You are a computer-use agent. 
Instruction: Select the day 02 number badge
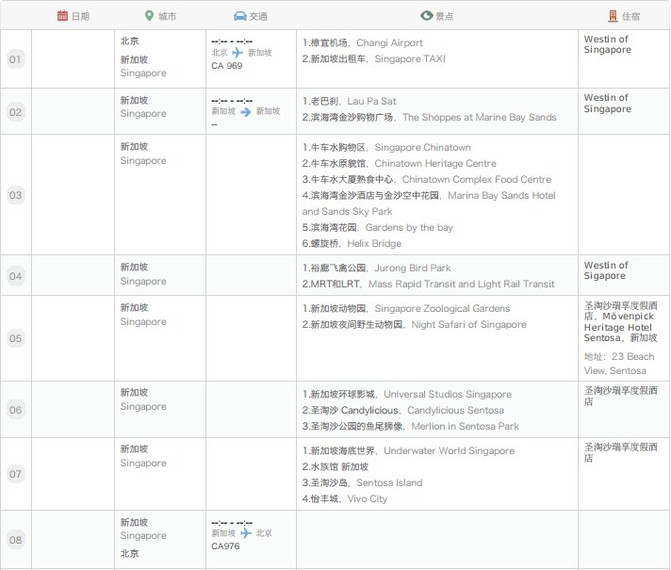click(x=15, y=112)
